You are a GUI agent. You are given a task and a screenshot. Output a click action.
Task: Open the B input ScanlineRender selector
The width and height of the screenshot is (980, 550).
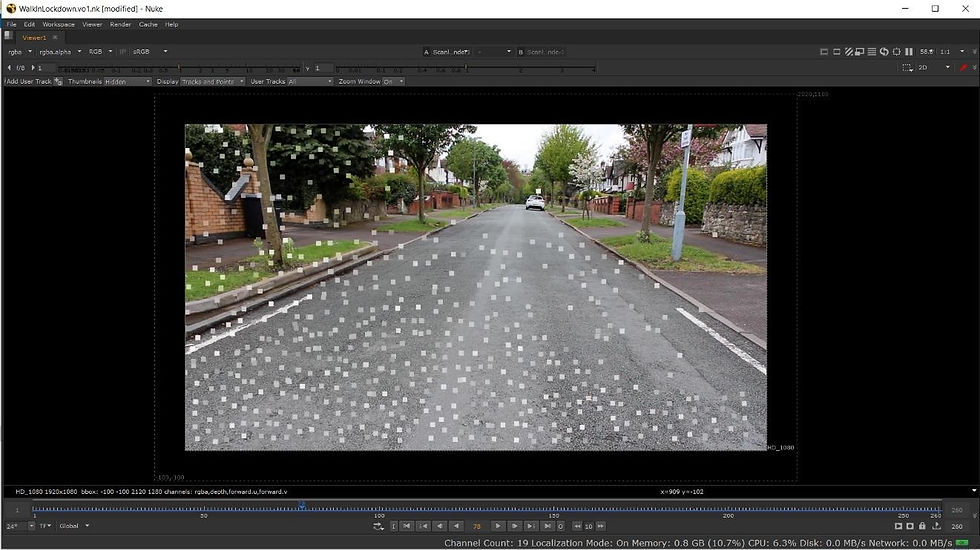click(541, 52)
